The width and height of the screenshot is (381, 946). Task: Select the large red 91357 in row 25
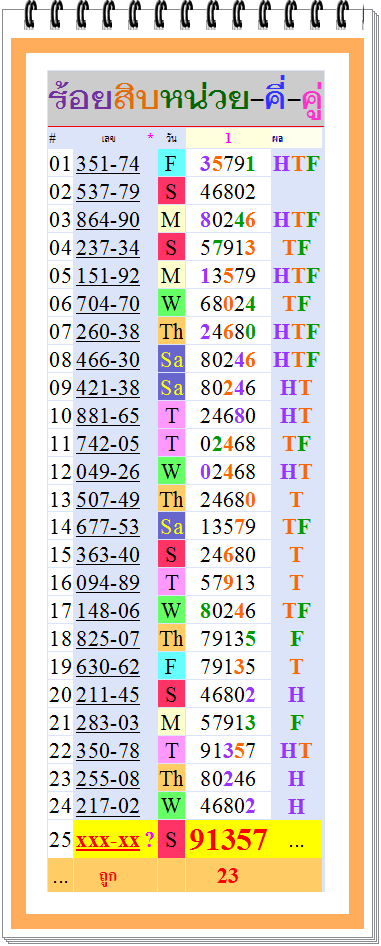click(228, 839)
